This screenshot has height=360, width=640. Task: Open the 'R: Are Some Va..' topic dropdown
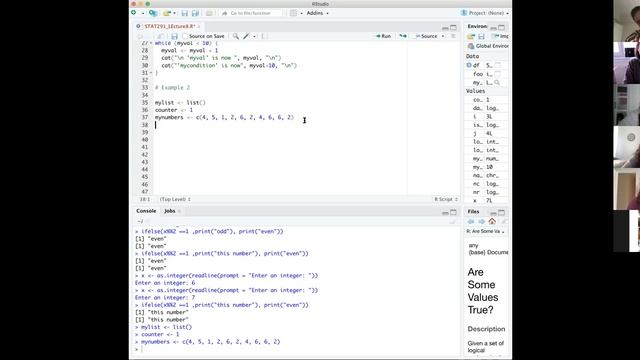click(485, 231)
